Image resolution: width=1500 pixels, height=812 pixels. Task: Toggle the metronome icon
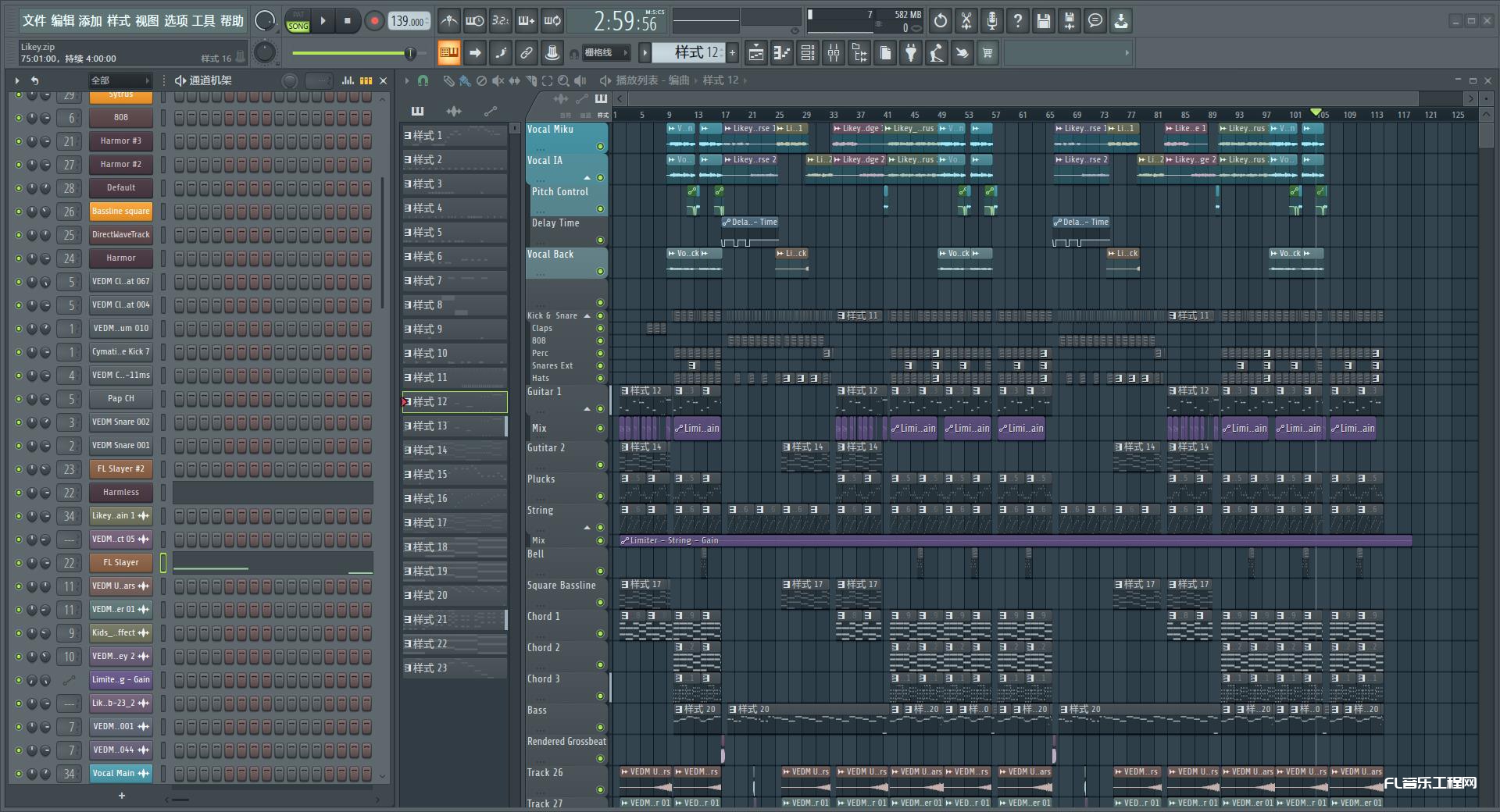coord(448,21)
